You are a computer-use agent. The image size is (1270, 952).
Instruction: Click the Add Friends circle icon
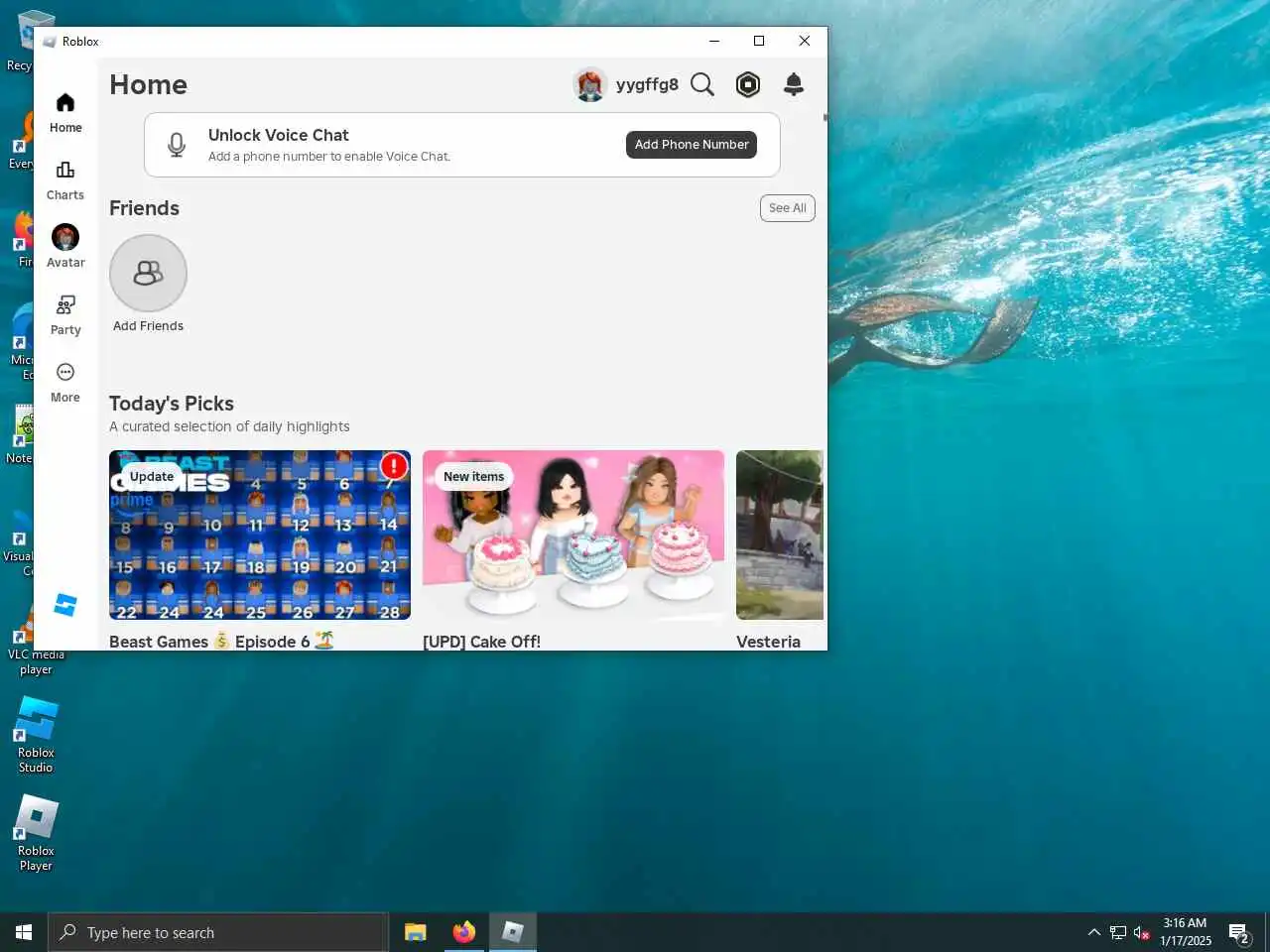coord(148,273)
